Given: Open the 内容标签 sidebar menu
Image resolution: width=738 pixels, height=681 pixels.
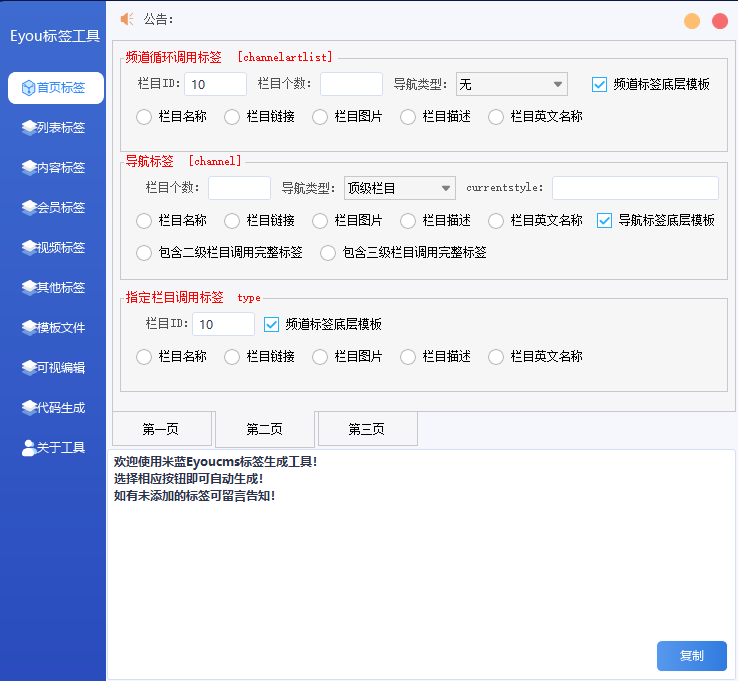Looking at the screenshot, I should [x=56, y=168].
